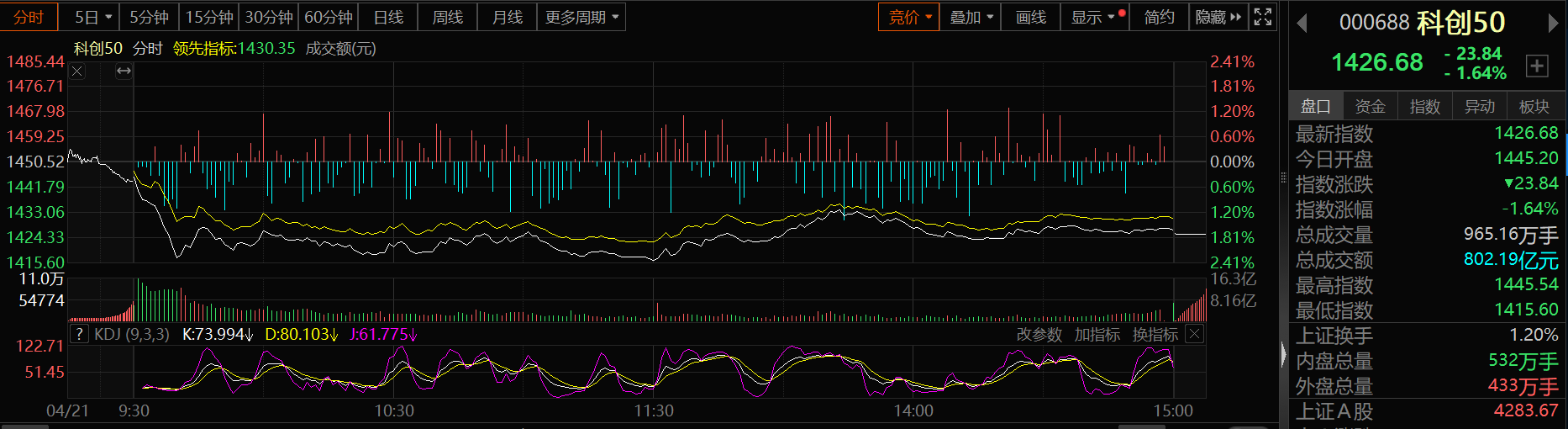The height and width of the screenshot is (429, 1568).
Task: Collapse the right side panel arrow
Action: (1283, 355)
